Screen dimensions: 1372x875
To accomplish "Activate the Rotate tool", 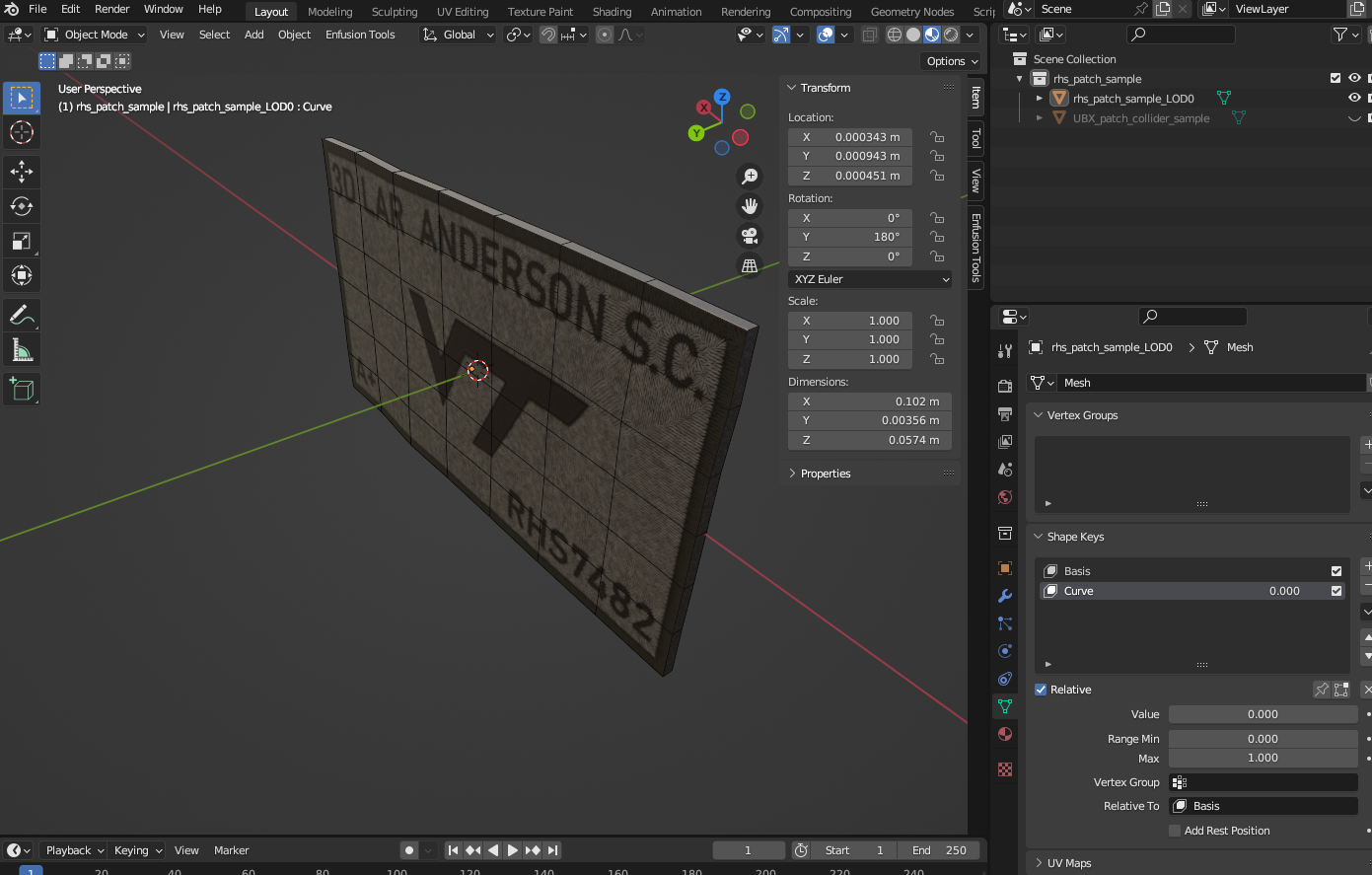I will tap(22, 206).
